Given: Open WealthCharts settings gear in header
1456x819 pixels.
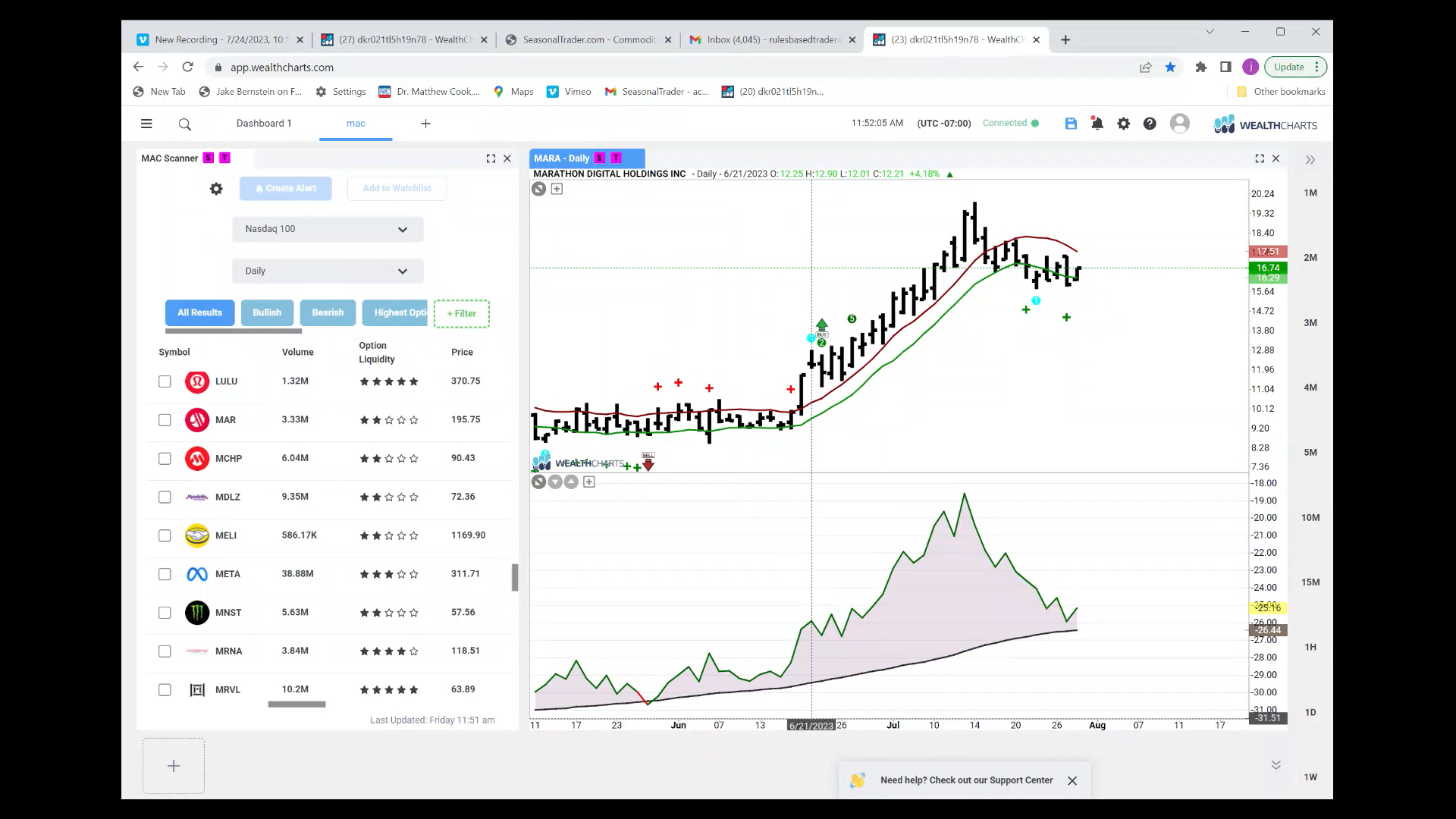Looking at the screenshot, I should (x=1123, y=124).
